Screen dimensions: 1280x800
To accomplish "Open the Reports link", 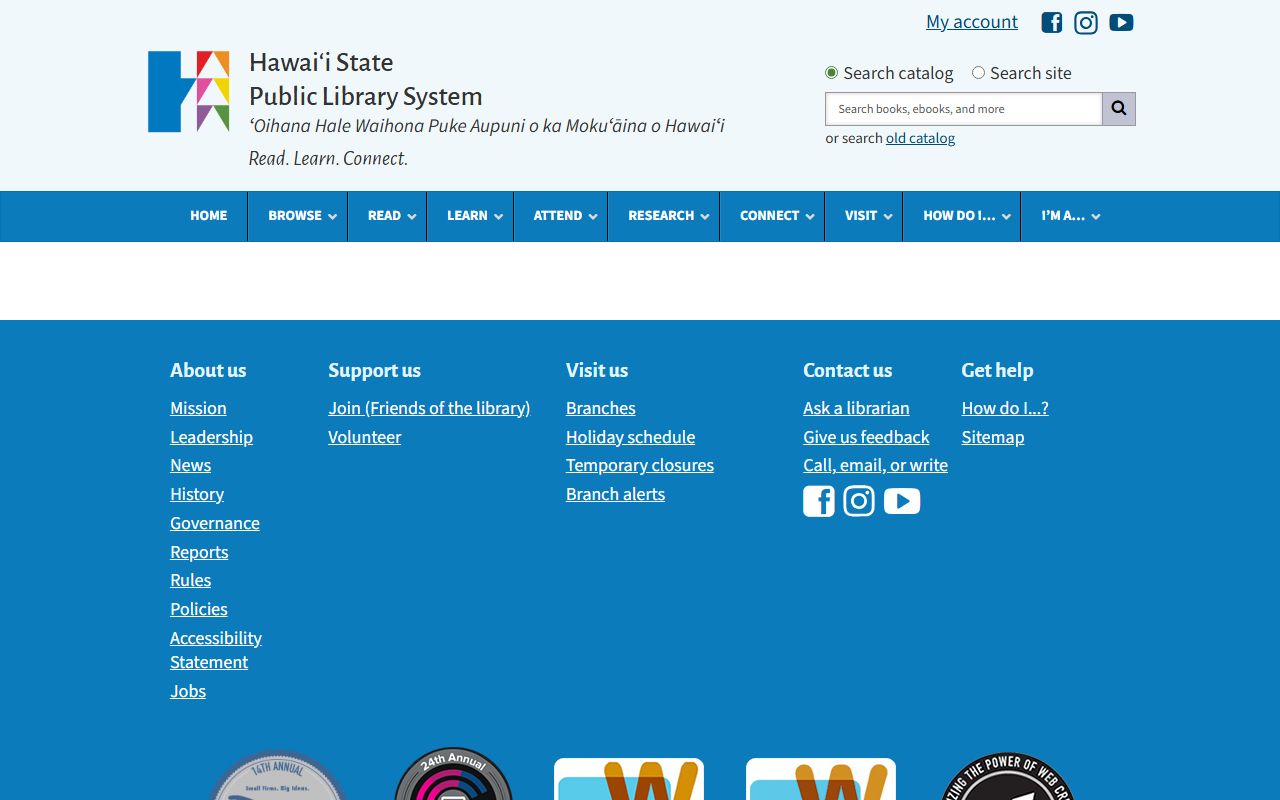I will pyautogui.click(x=199, y=552).
